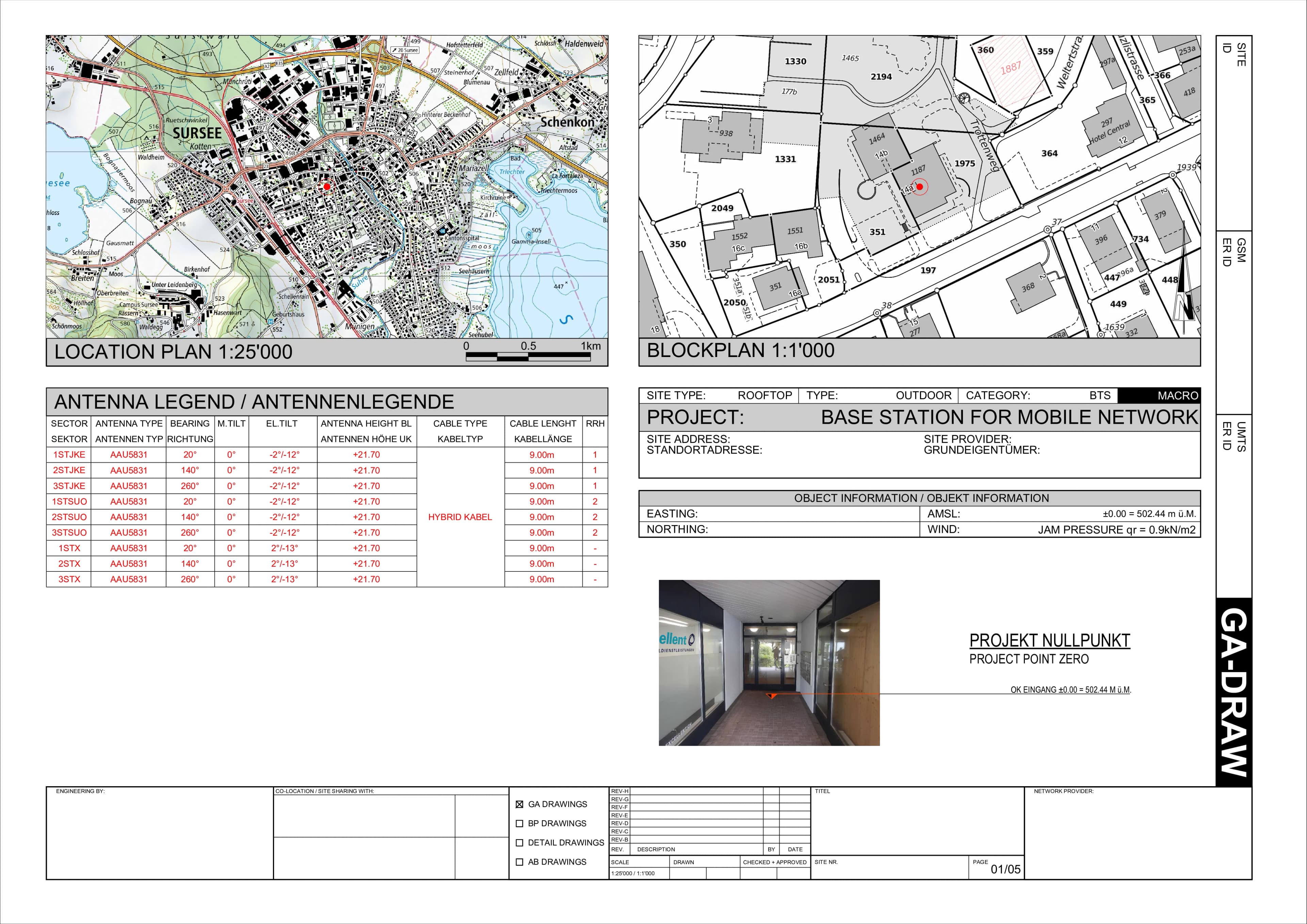Click the BEARING column header
This screenshot has width=1307, height=924.
pyautogui.click(x=190, y=424)
